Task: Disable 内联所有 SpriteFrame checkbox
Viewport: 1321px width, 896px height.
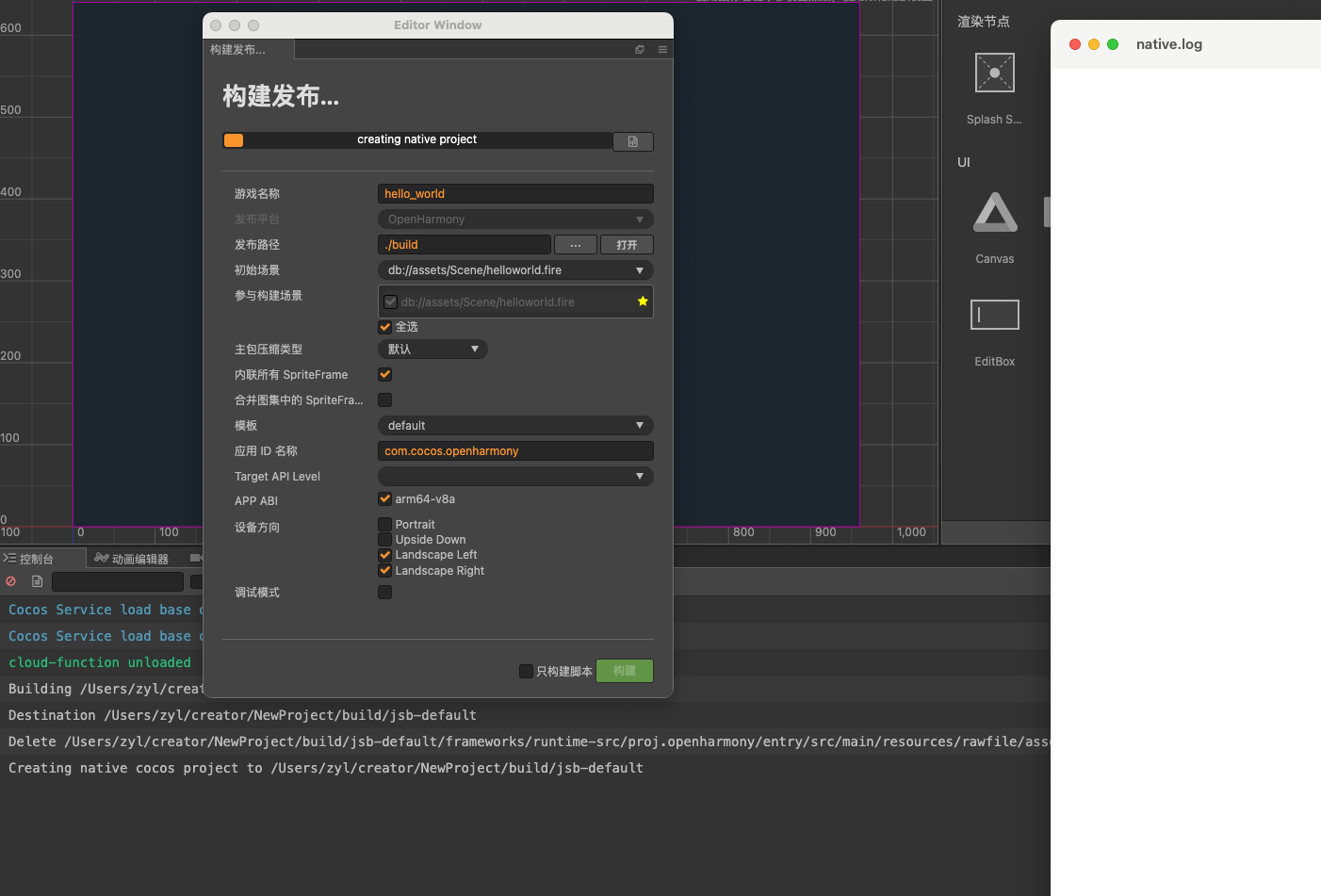Action: 385,375
